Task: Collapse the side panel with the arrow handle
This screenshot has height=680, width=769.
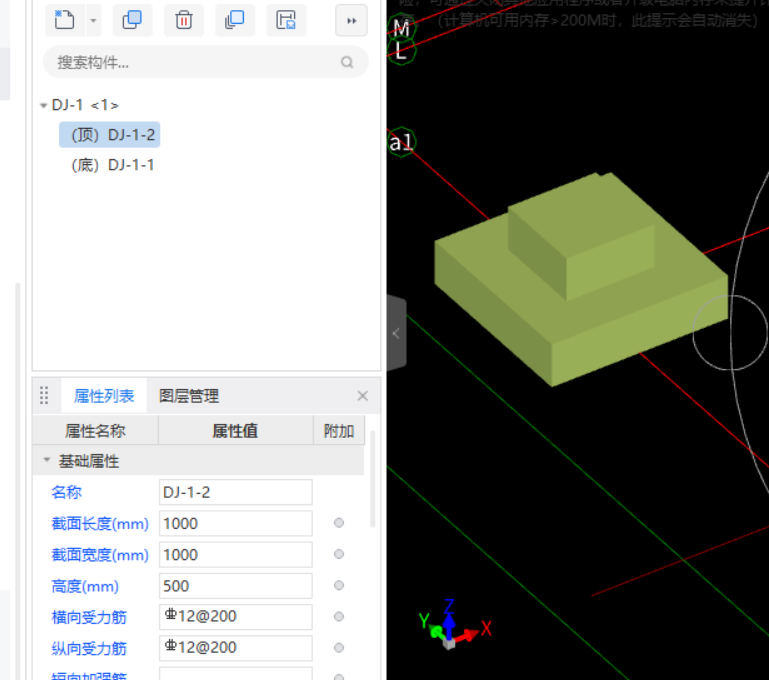Action: (396, 333)
